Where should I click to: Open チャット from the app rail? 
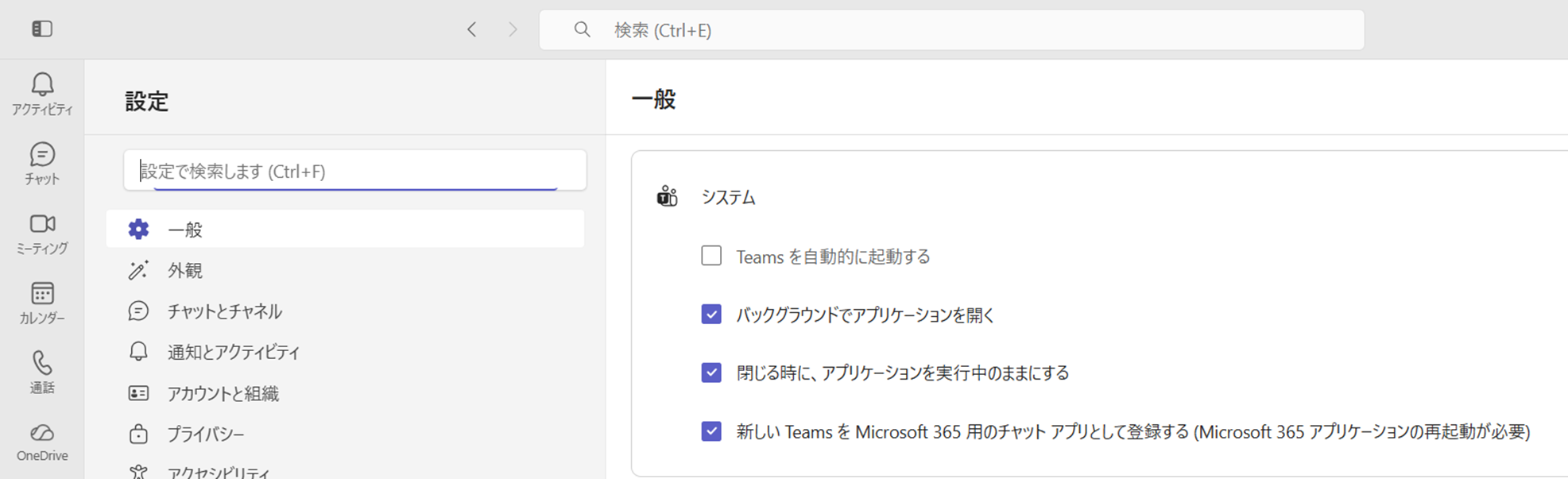pyautogui.click(x=42, y=164)
